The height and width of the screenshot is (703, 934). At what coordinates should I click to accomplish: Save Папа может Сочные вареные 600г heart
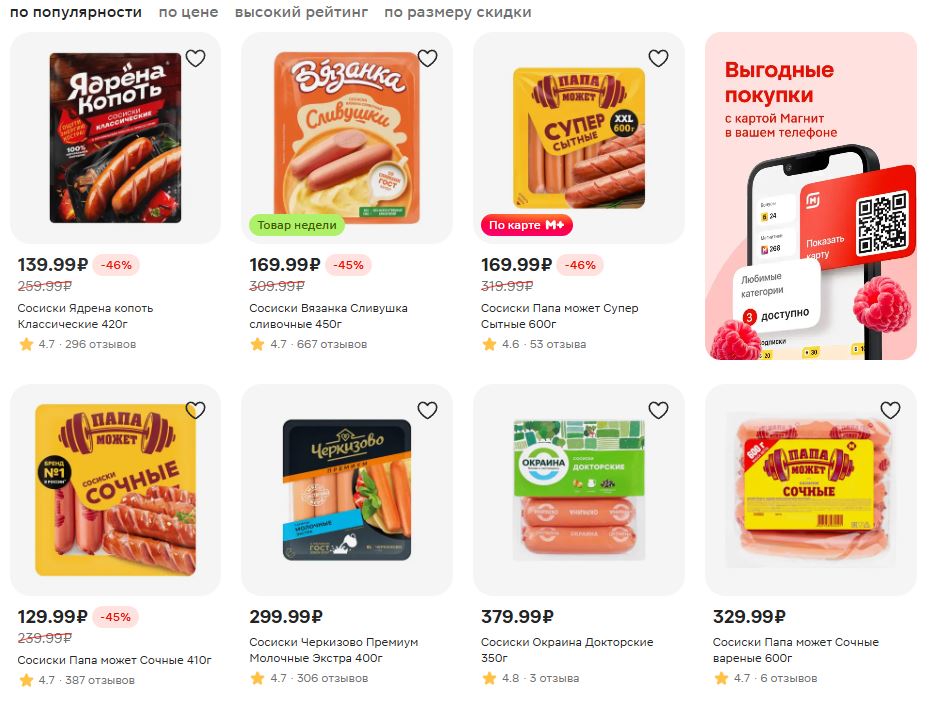click(x=890, y=410)
